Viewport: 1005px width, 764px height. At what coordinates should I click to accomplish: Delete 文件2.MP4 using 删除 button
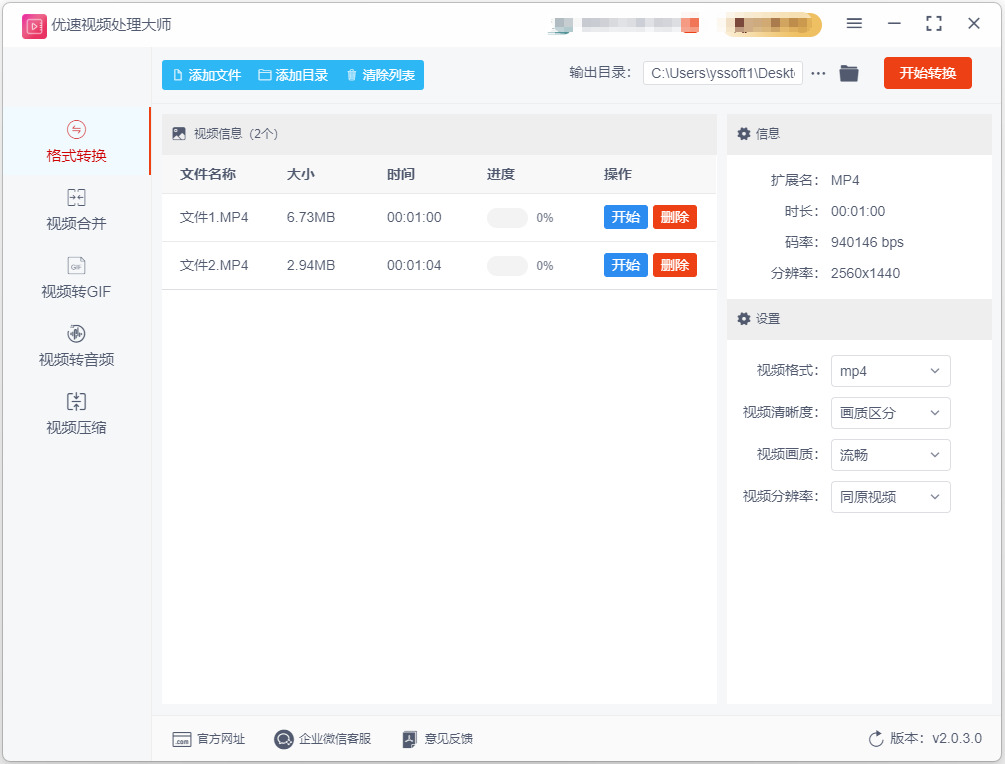(x=675, y=265)
